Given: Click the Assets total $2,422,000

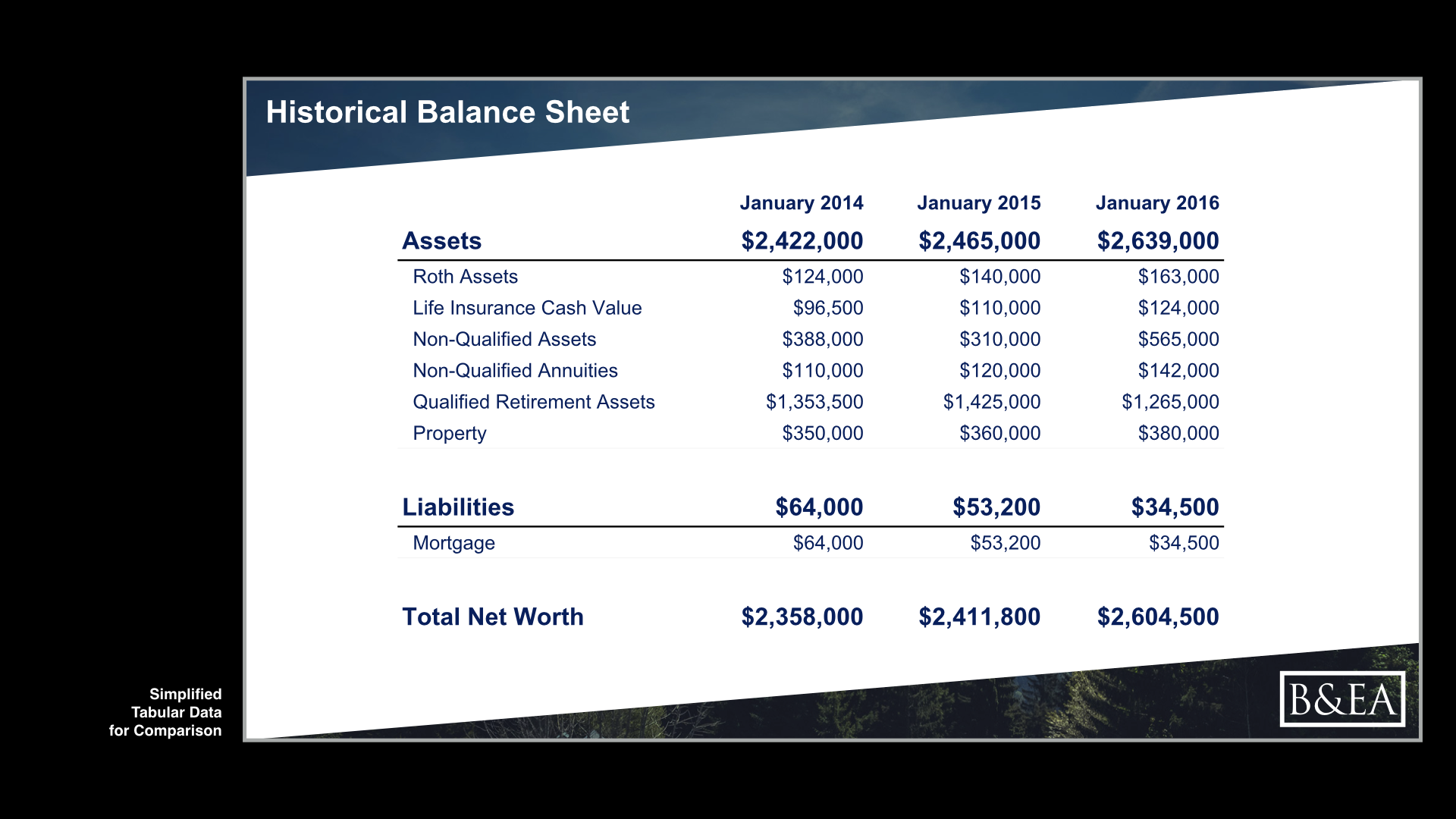Looking at the screenshot, I should (x=802, y=240).
